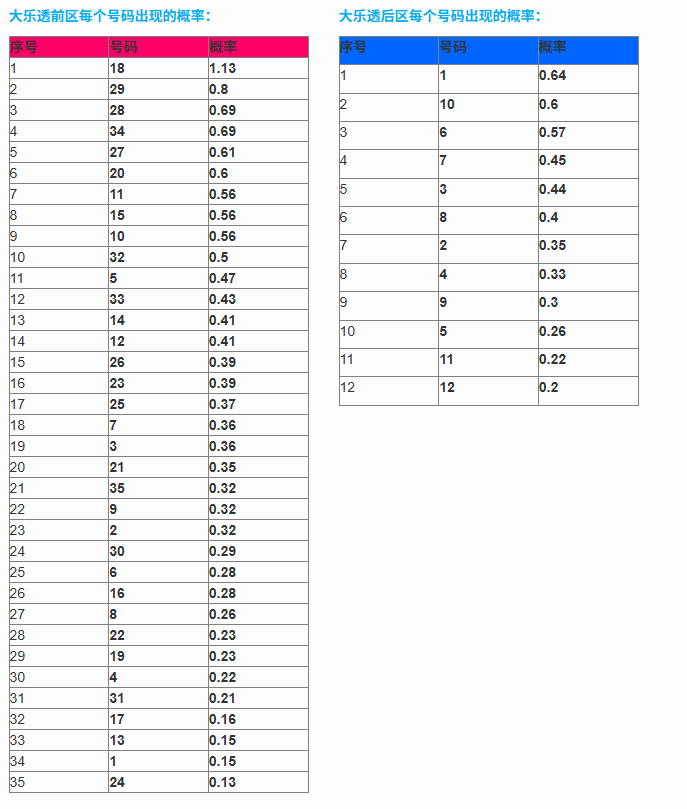687x809 pixels.
Task: Click number cell 24 in last front-zone row
Action: [158, 782]
